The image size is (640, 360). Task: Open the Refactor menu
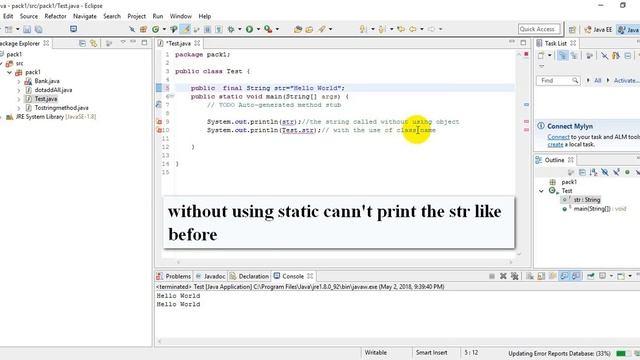[x=55, y=16]
